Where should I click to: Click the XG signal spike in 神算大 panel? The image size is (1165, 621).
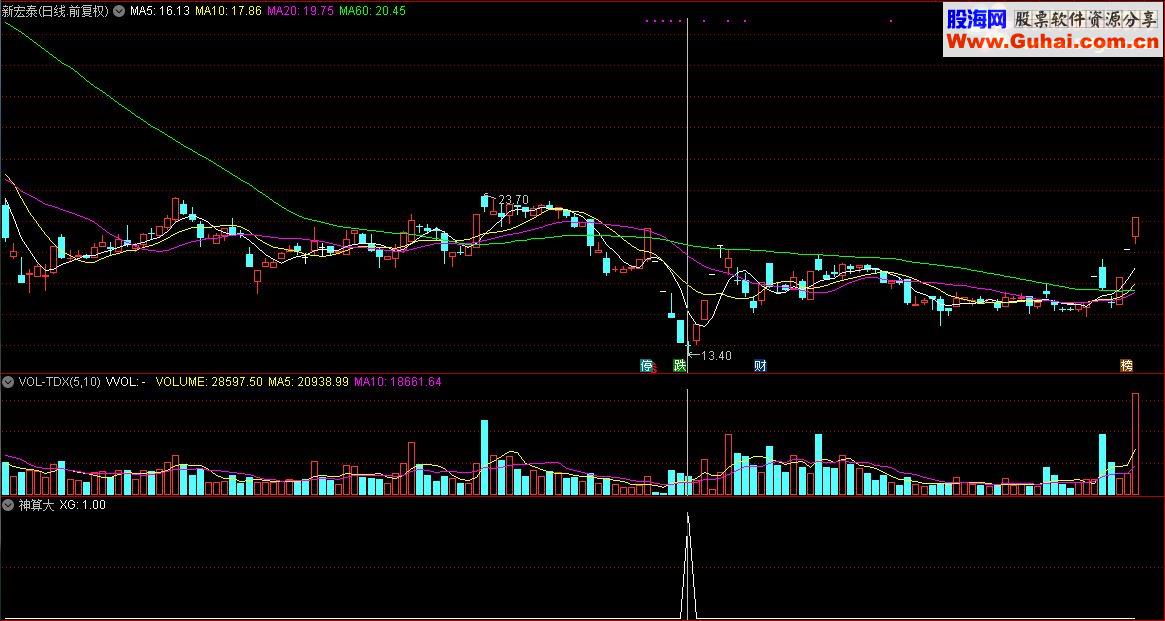click(x=688, y=565)
